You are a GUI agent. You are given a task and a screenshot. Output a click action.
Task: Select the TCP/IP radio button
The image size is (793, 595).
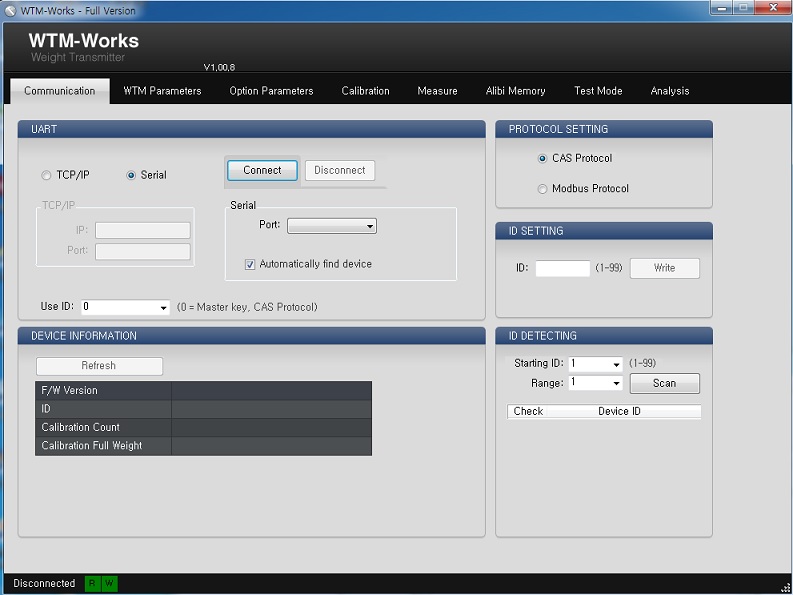(x=46, y=176)
